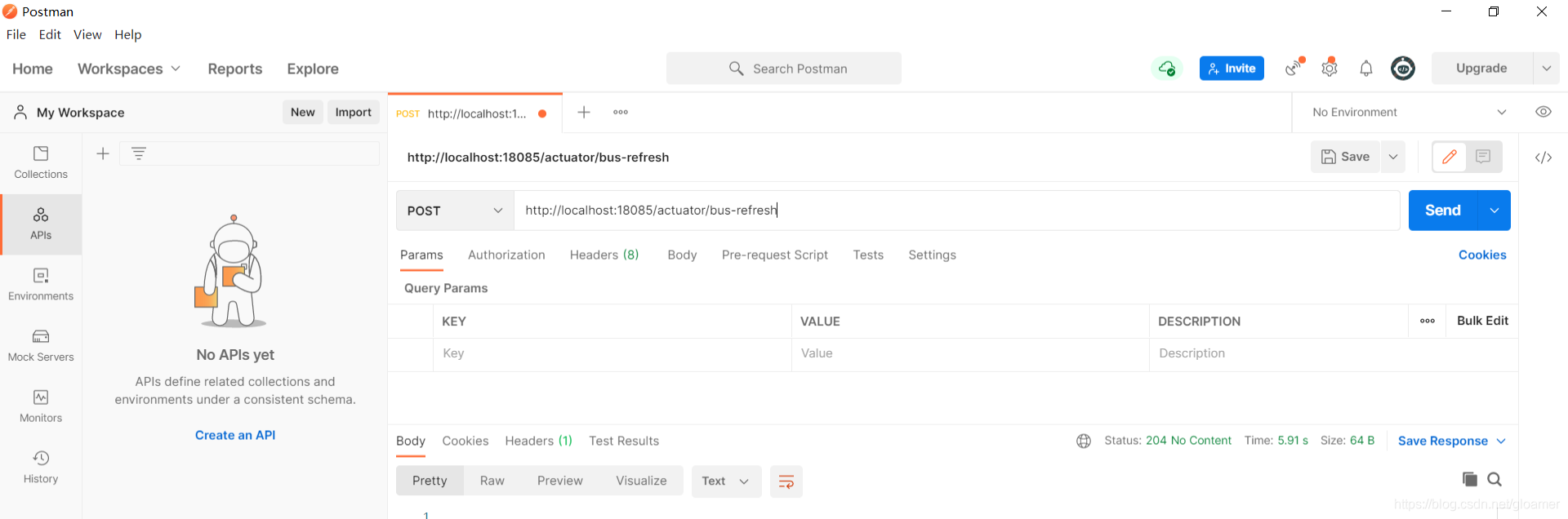Open the Pre-request Script tab
The width and height of the screenshot is (1568, 519).
[x=775, y=255]
